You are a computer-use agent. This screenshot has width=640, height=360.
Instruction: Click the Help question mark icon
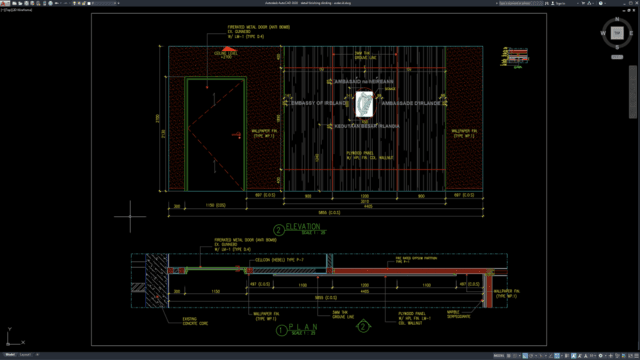pyautogui.click(x=601, y=3)
